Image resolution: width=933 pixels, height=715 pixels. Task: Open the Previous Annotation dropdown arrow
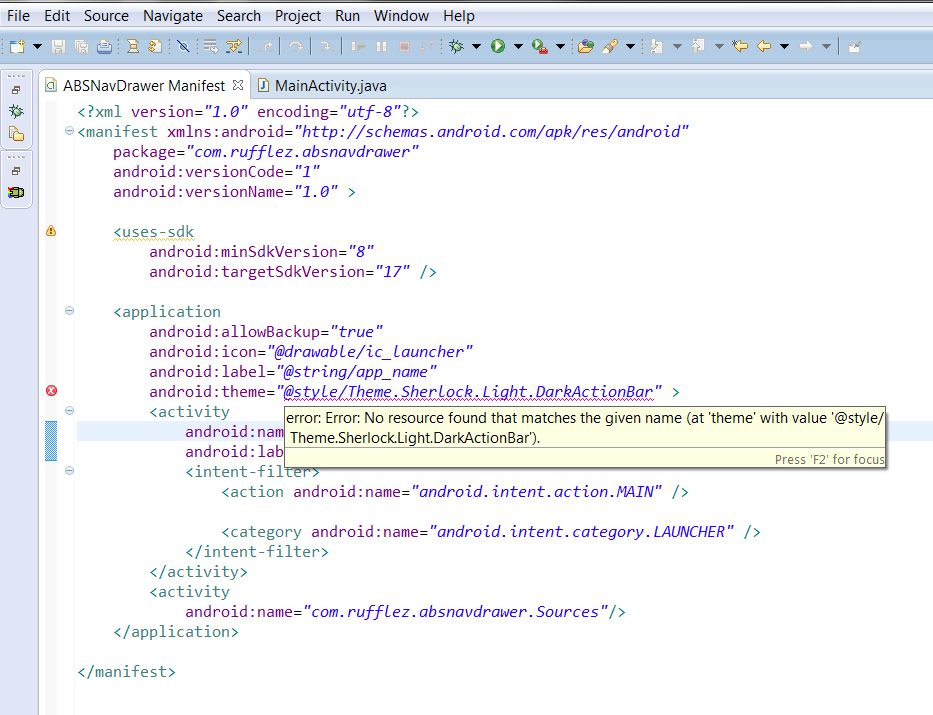tap(719, 46)
